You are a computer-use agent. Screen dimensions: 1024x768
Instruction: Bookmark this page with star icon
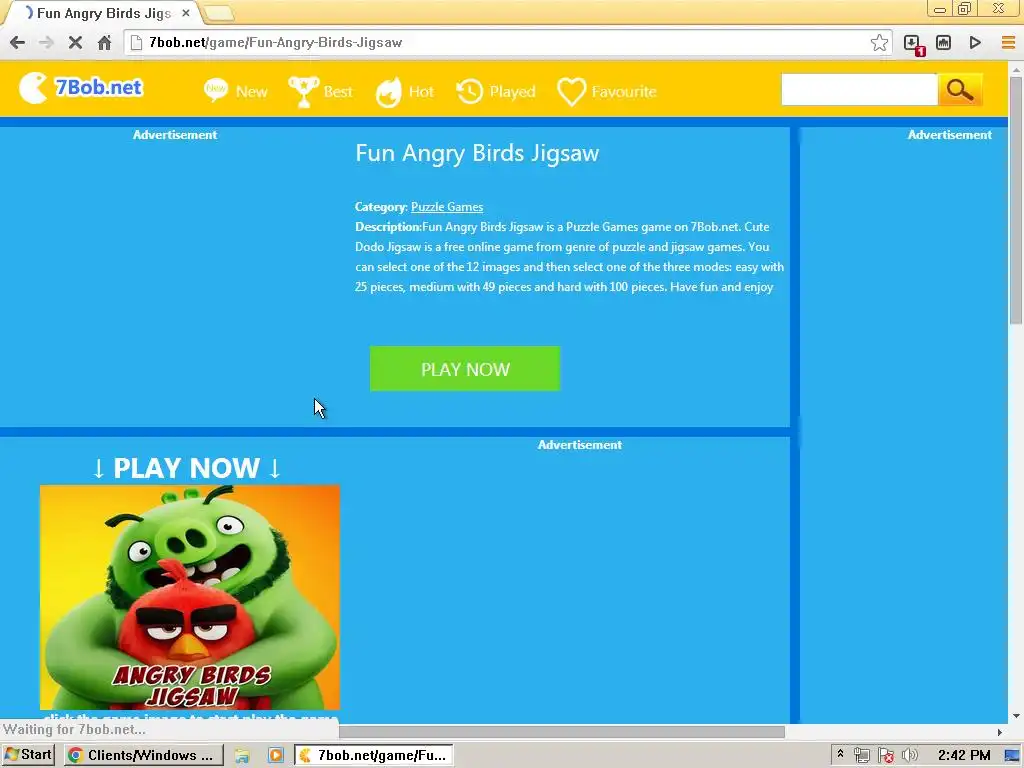[879, 42]
